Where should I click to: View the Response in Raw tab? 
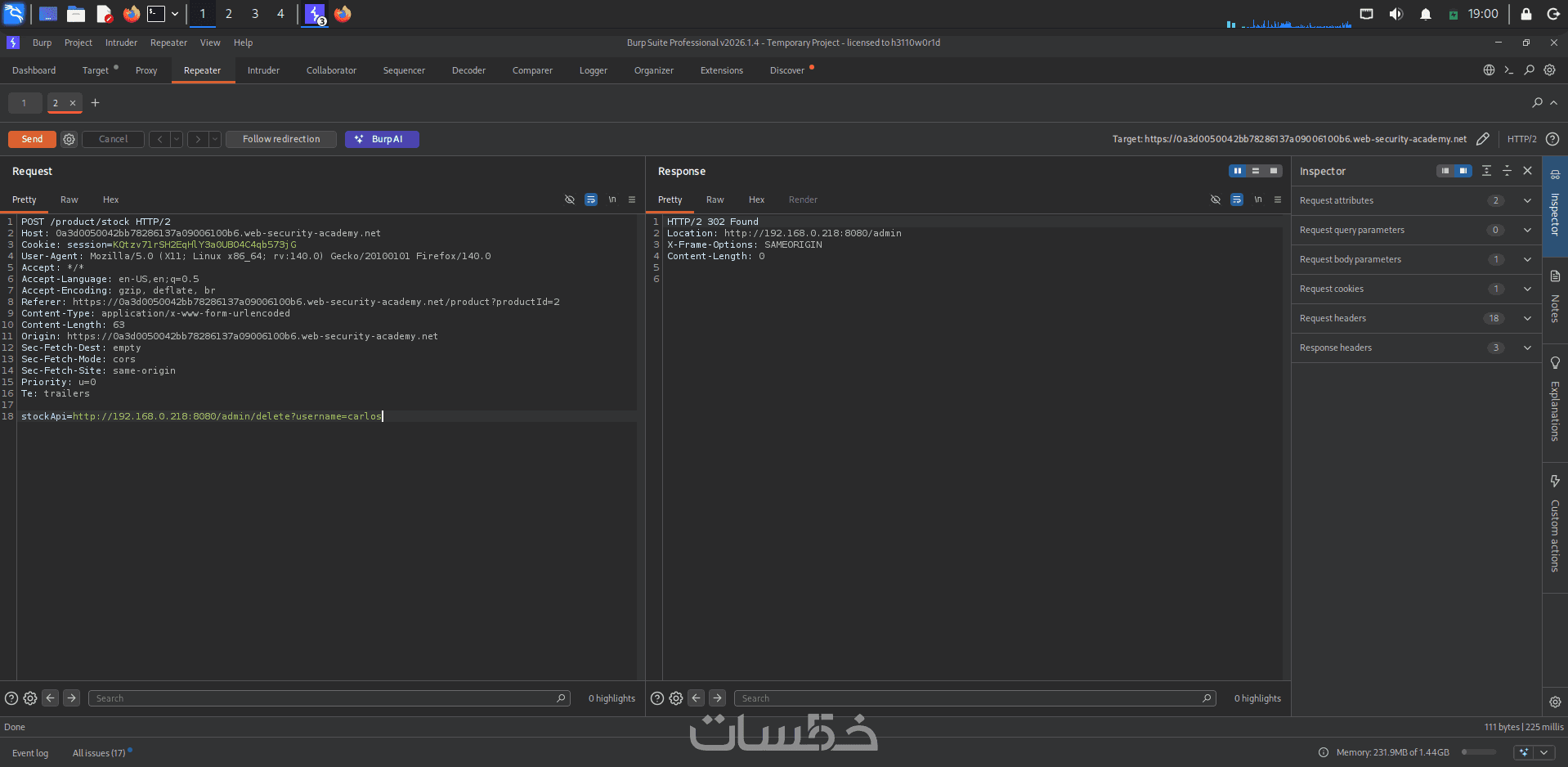(715, 200)
